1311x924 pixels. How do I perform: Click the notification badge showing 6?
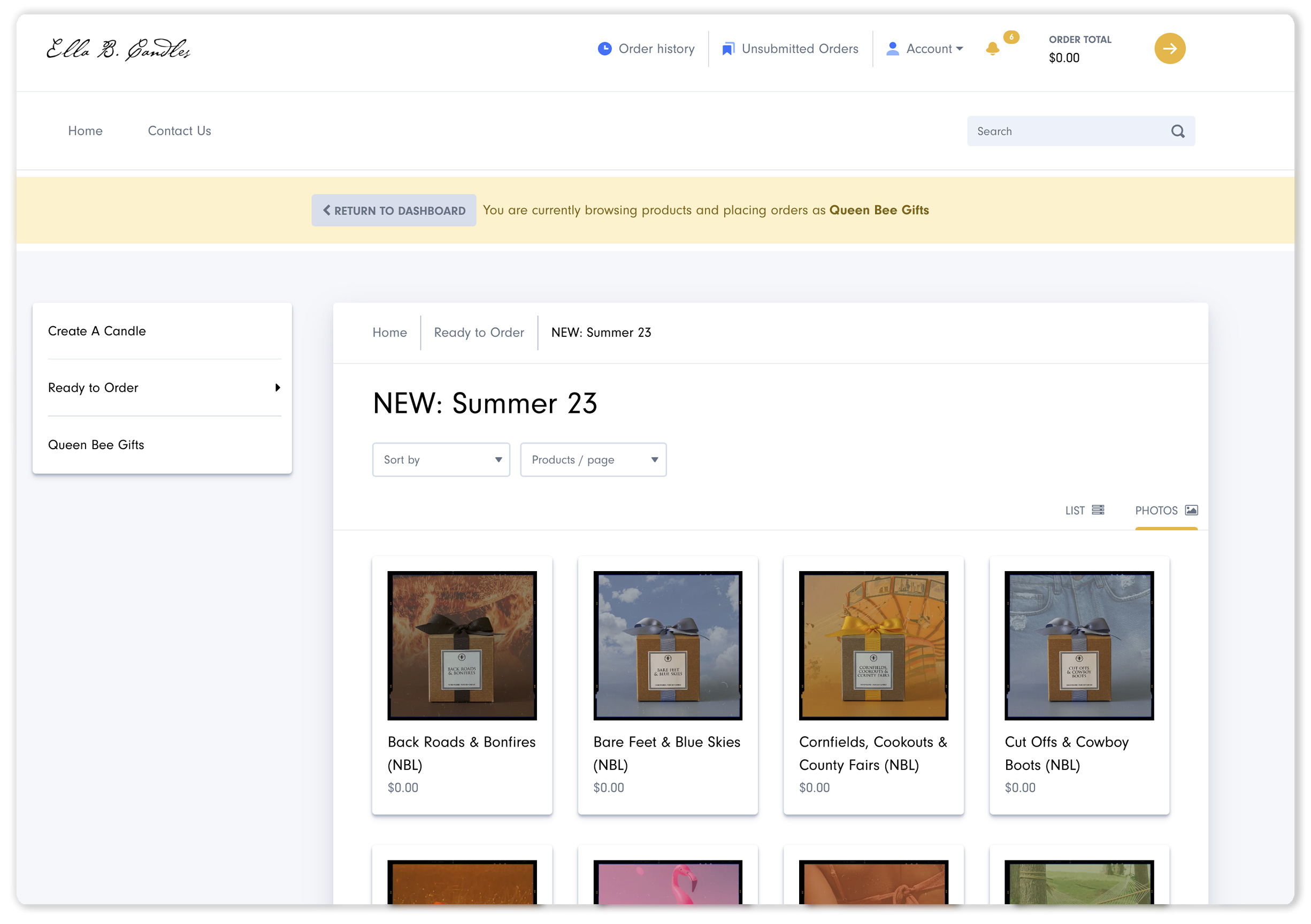coord(1011,37)
